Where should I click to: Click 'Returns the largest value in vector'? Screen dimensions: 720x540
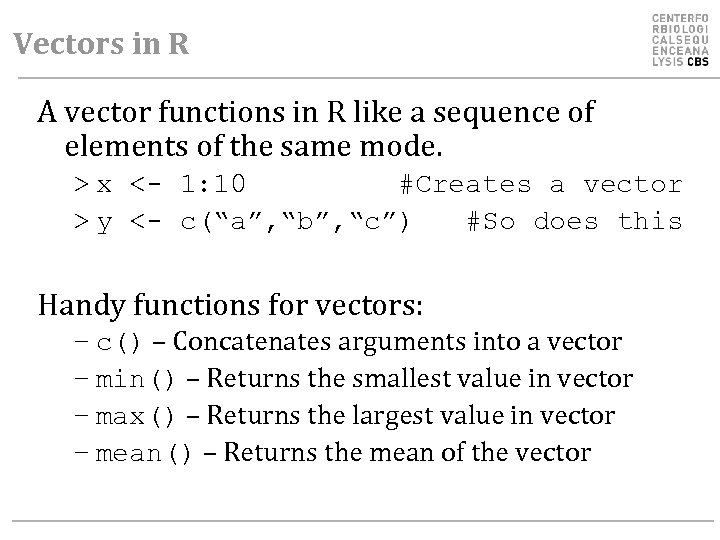tap(412, 416)
